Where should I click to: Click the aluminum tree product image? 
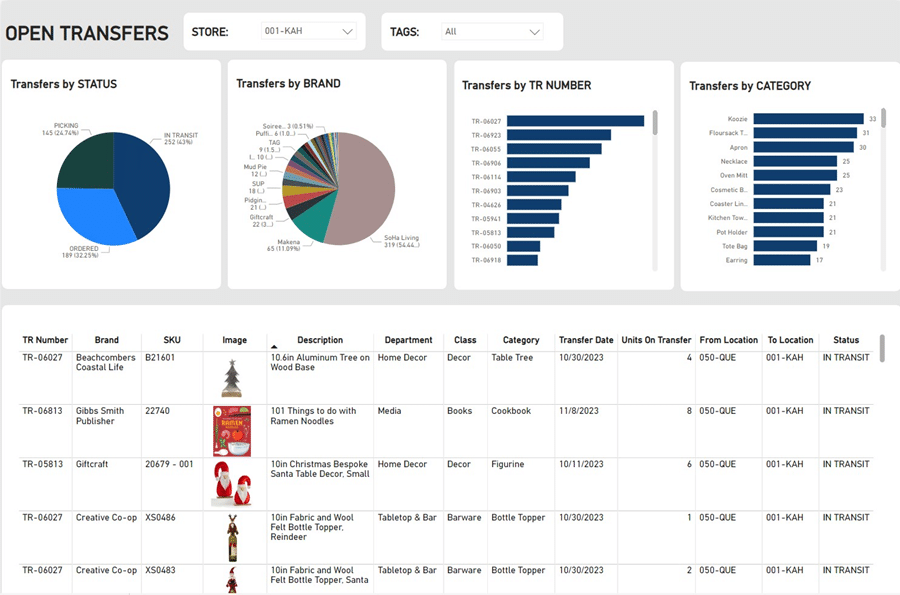[232, 378]
